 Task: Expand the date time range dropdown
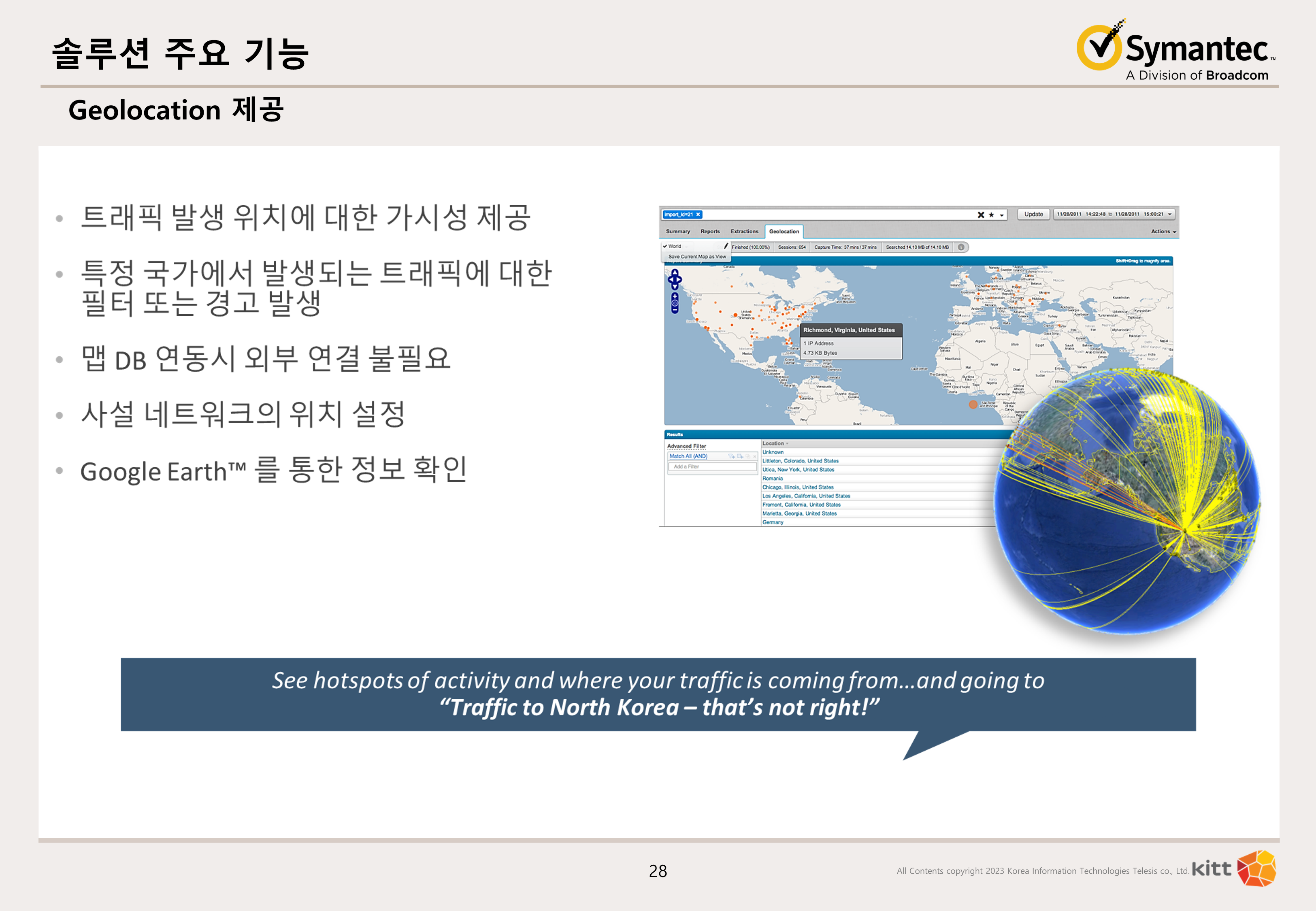1169,214
